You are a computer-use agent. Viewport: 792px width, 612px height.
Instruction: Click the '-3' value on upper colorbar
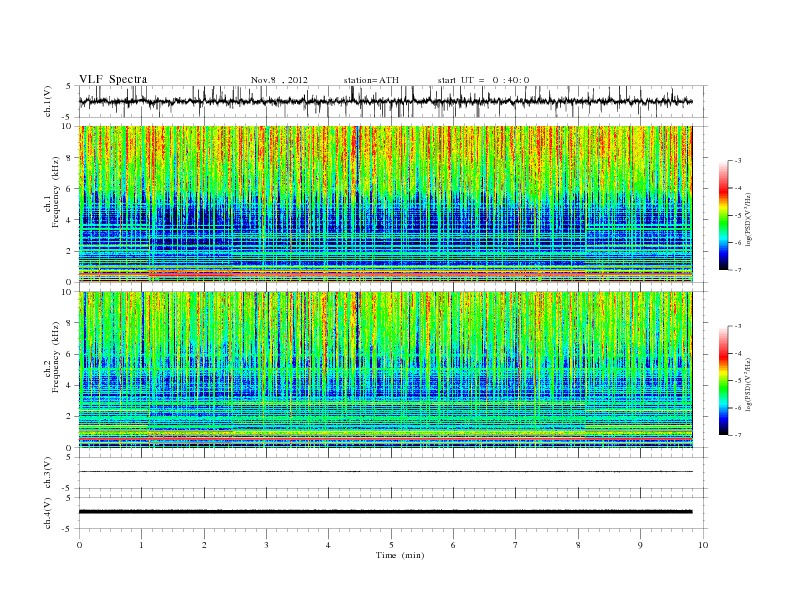738,161
